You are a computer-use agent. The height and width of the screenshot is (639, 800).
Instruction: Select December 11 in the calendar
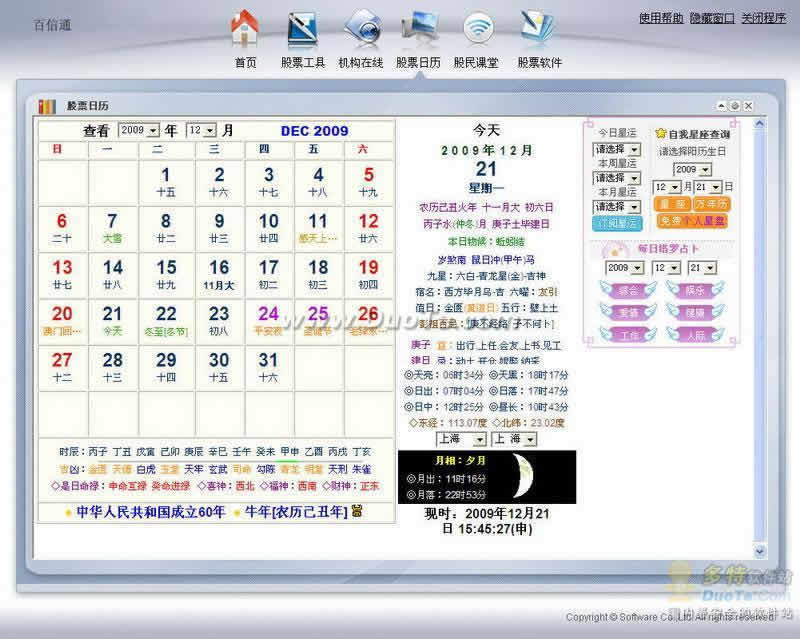[318, 228]
